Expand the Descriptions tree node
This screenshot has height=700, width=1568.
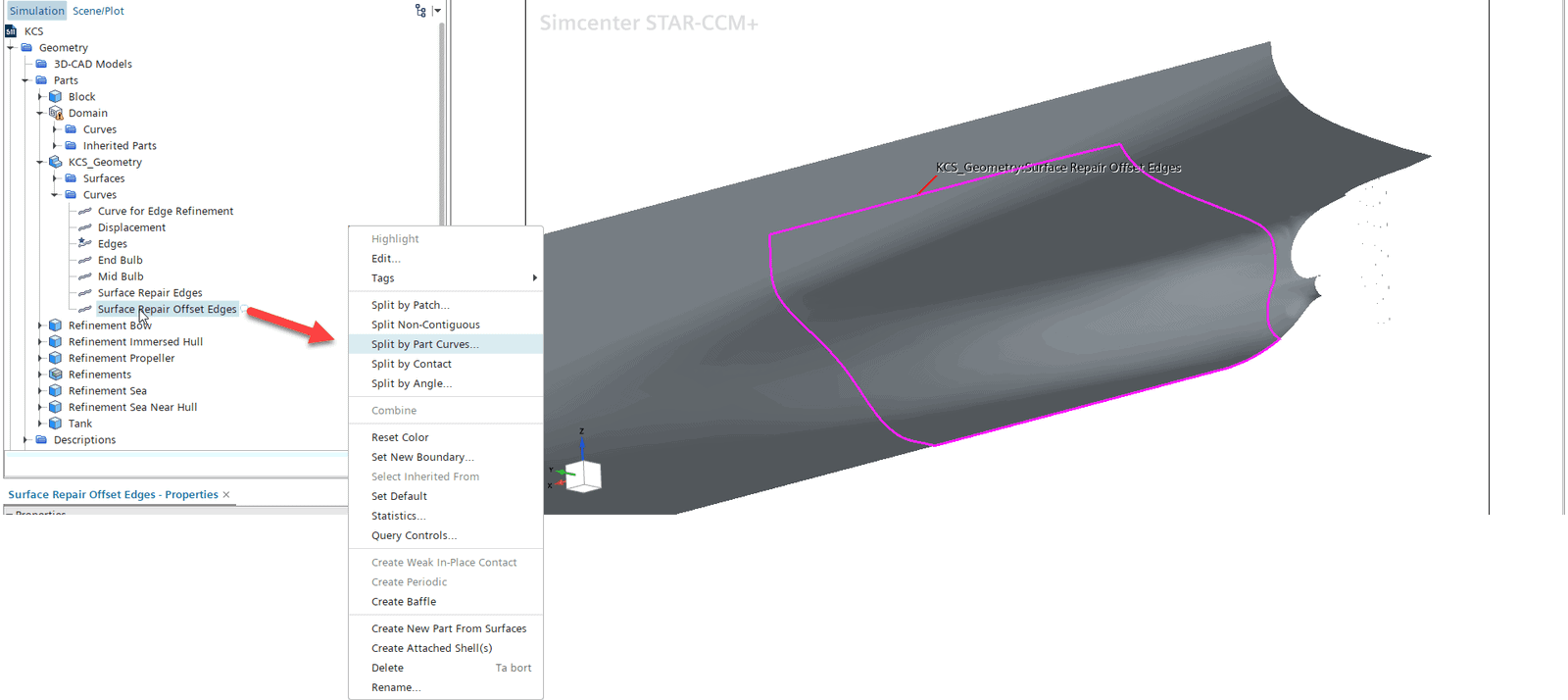click(x=25, y=439)
